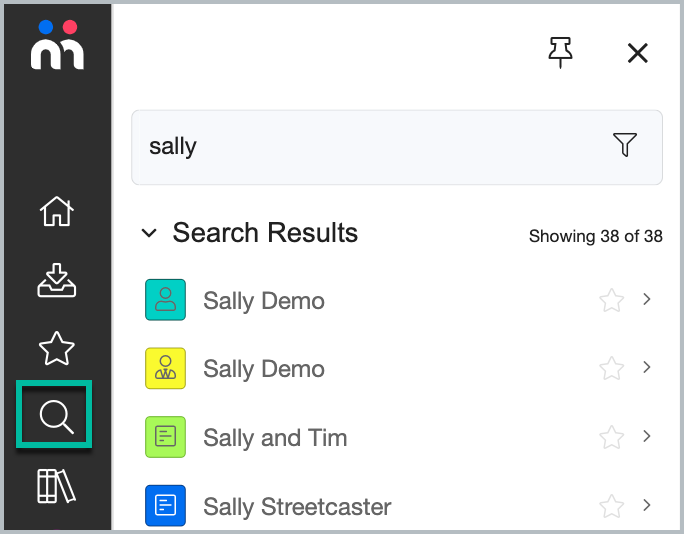684x534 pixels.
Task: Open the Sally and Tim result
Action: [x=275, y=438]
